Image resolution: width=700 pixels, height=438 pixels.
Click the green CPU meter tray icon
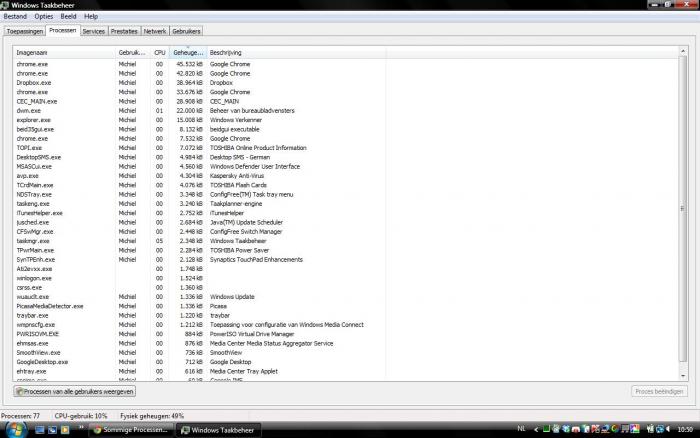click(x=546, y=429)
